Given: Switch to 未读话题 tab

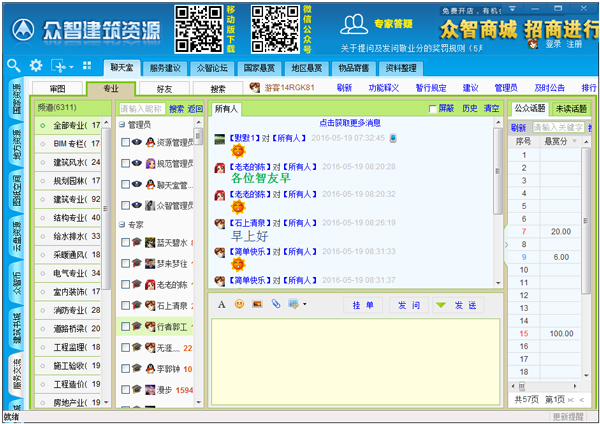Looking at the screenshot, I should click(x=571, y=109).
